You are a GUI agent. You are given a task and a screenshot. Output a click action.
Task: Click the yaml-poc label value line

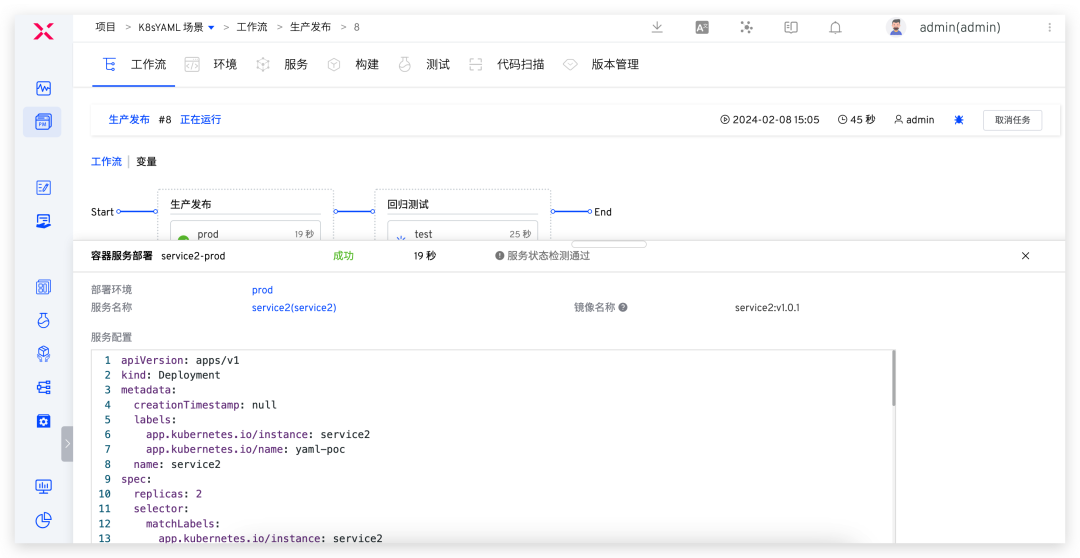pyautogui.click(x=245, y=449)
